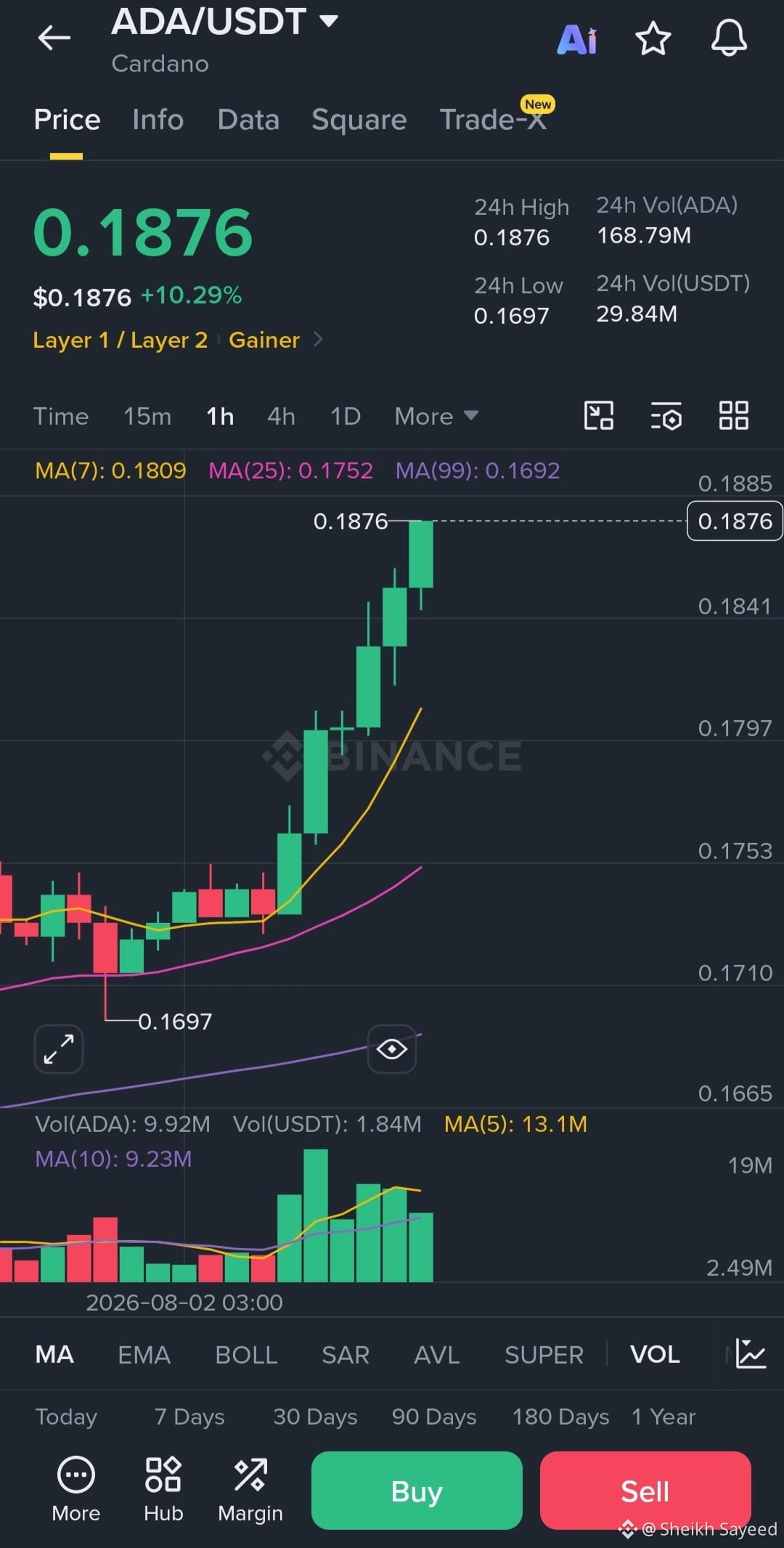Tap the MA(7): 0.1809 label
The image size is (784, 1548).
pos(110,470)
